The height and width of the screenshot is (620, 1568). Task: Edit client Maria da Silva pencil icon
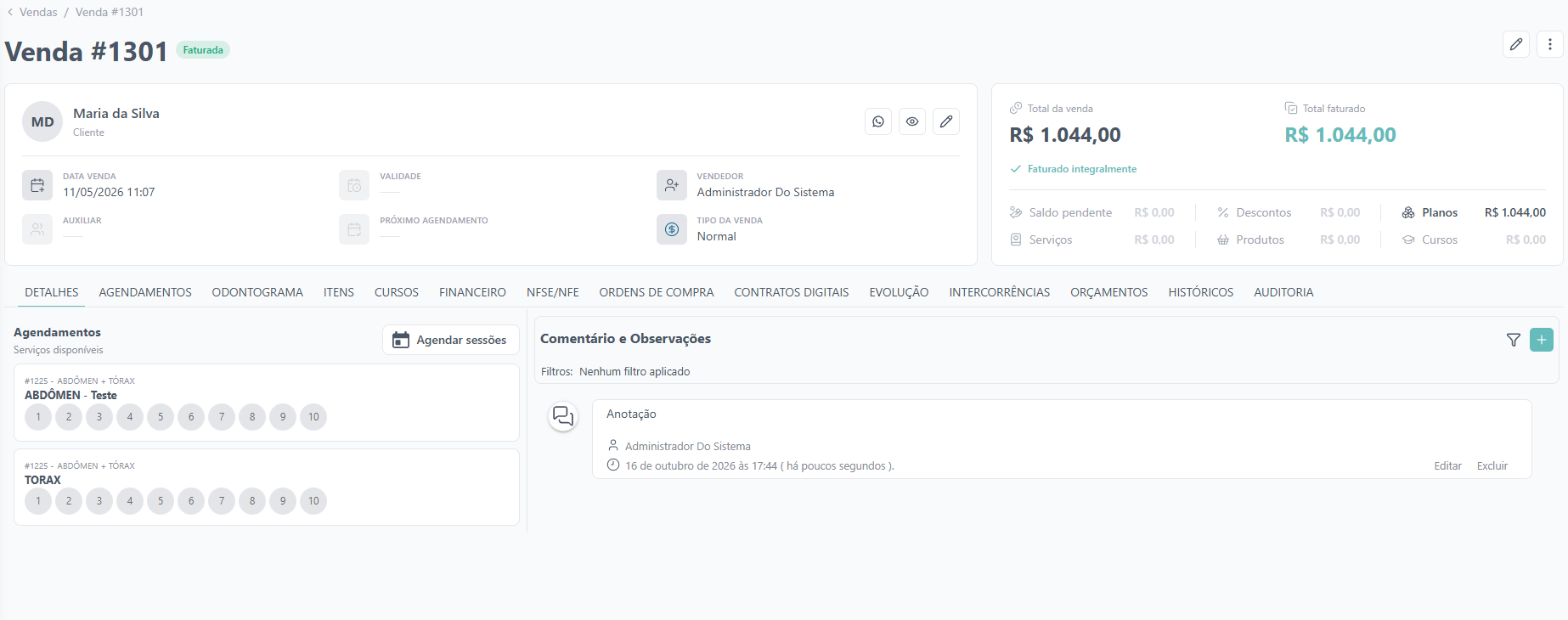tap(946, 121)
